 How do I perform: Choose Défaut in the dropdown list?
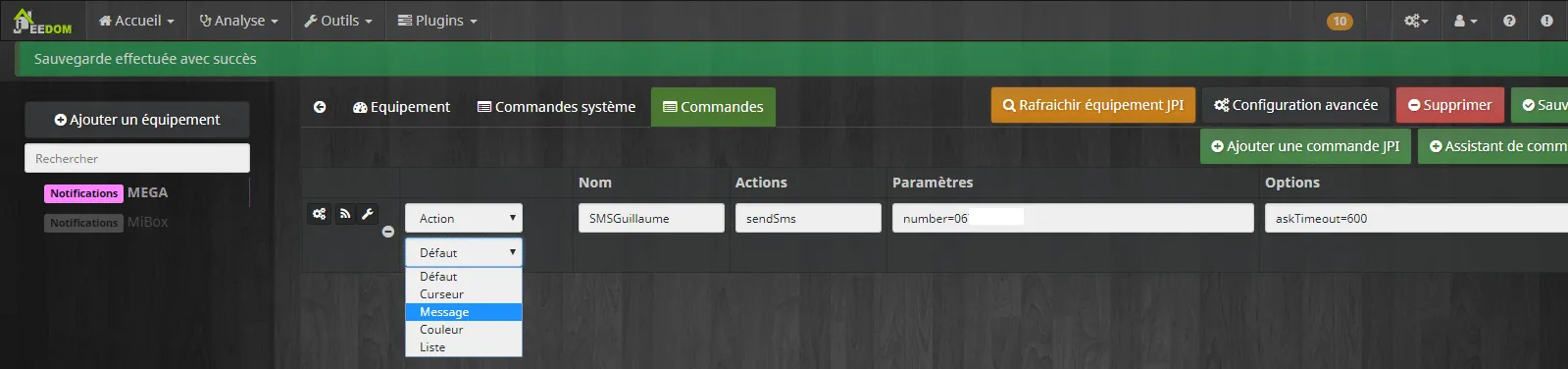(464, 277)
